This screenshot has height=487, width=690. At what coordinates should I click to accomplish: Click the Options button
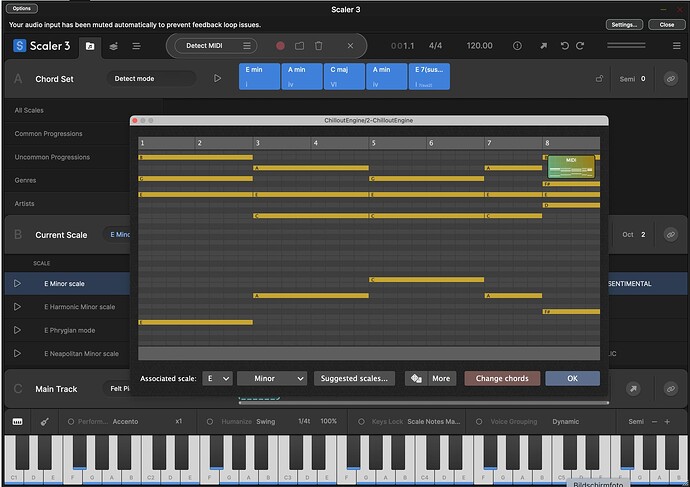point(22,8)
